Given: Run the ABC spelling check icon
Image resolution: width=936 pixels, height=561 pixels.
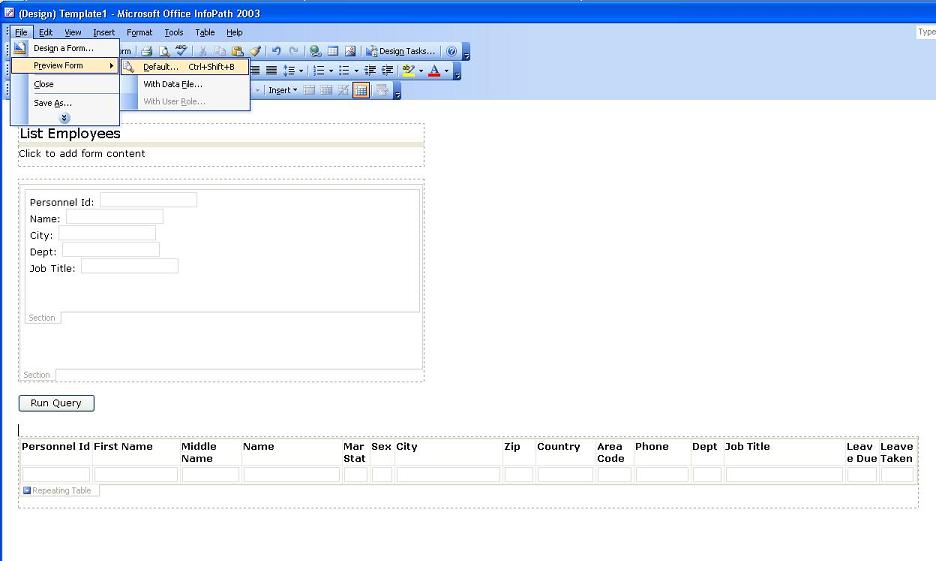Looking at the screenshot, I should click(x=181, y=51).
